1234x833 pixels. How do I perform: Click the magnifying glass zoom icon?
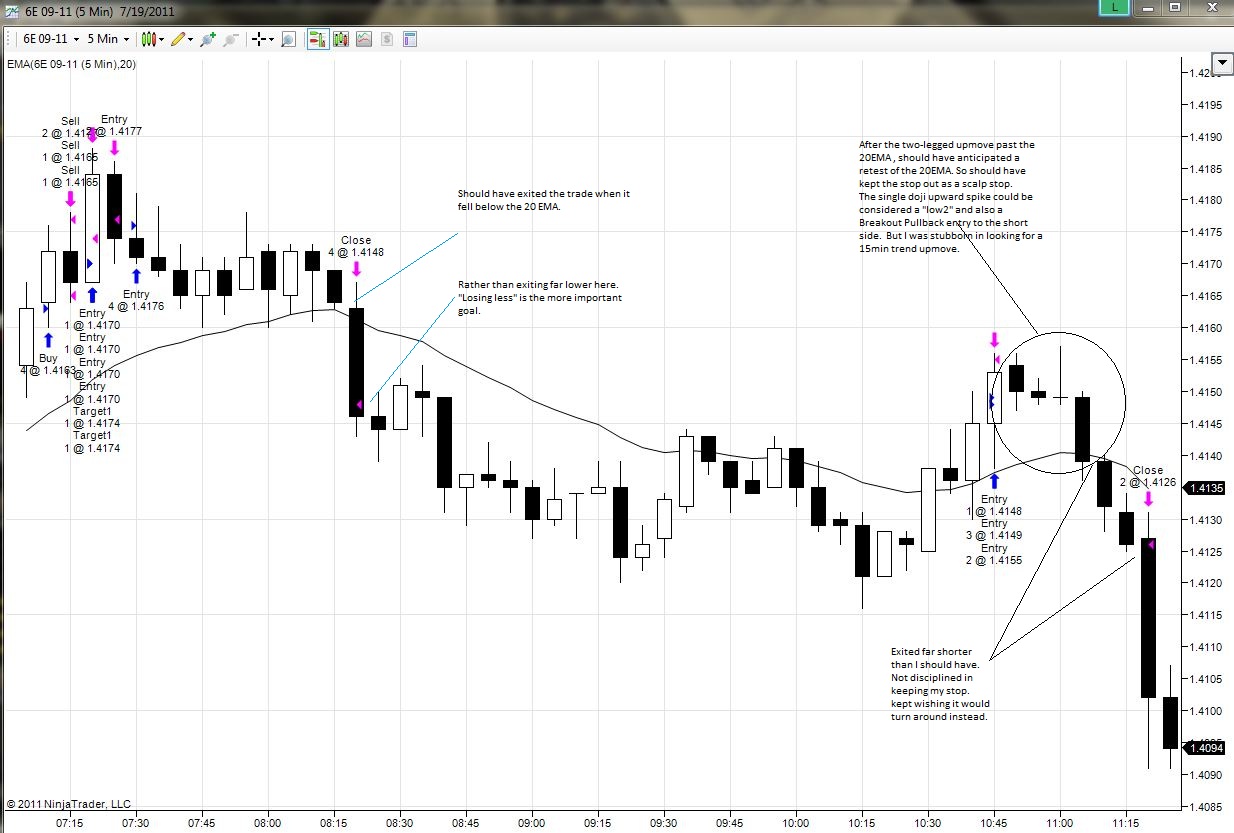point(288,39)
